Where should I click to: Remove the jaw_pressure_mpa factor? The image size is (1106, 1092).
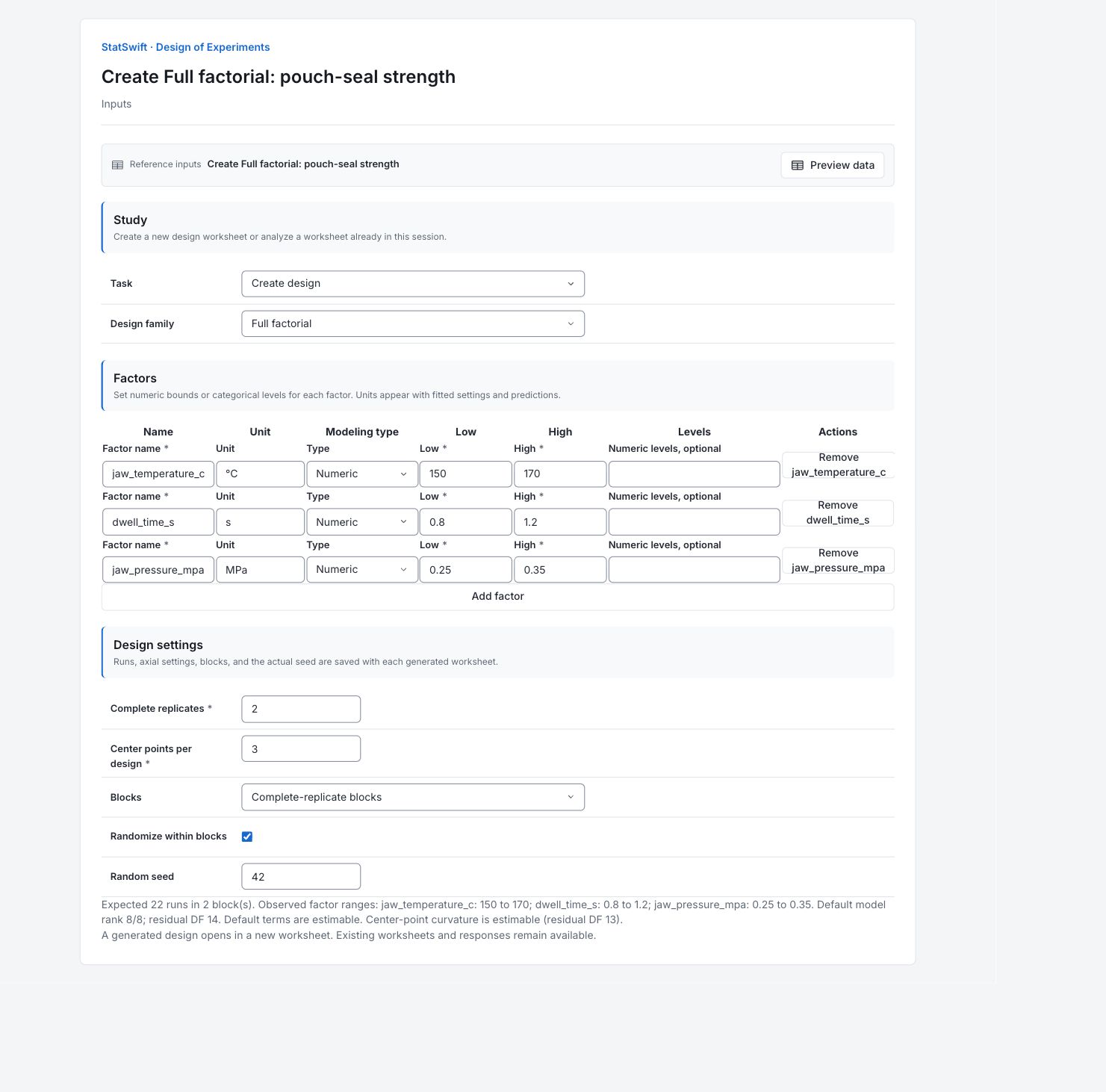838,560
